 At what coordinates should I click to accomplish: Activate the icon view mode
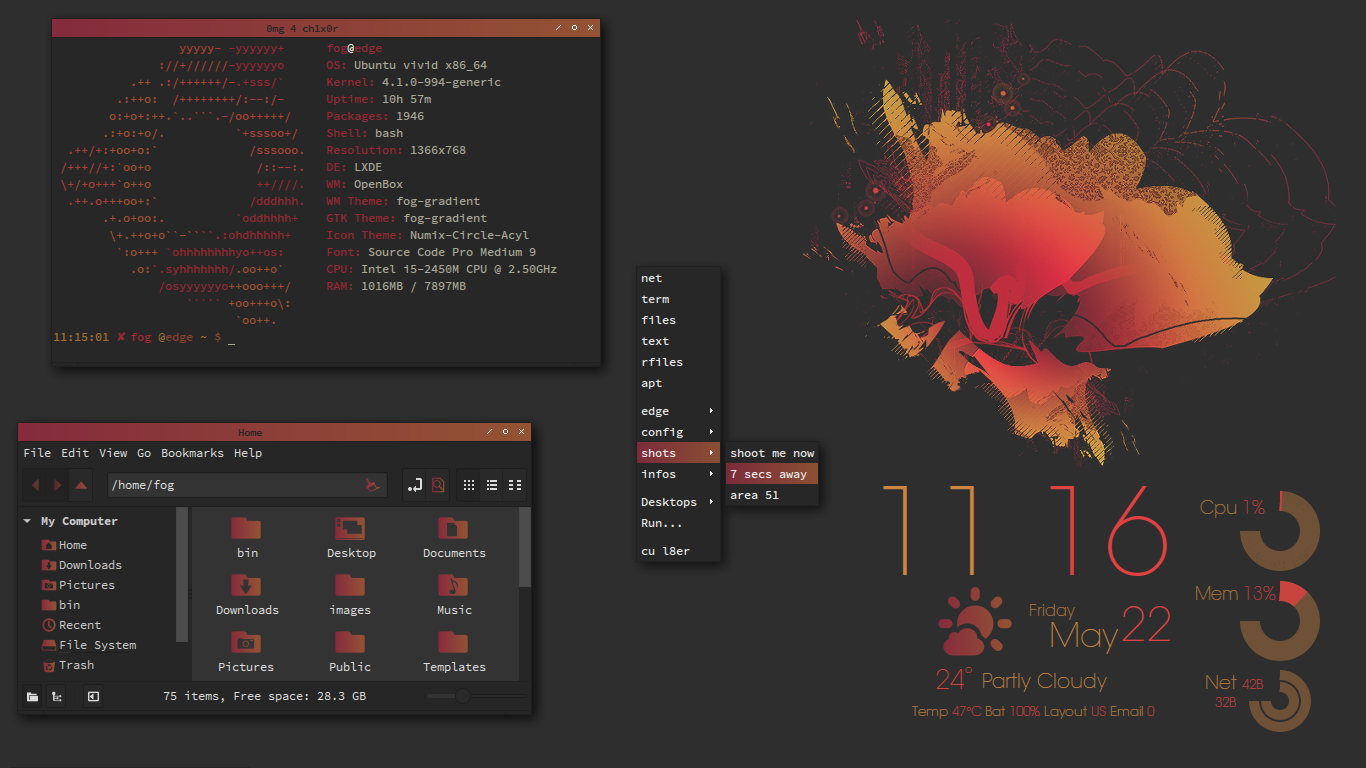[468, 485]
